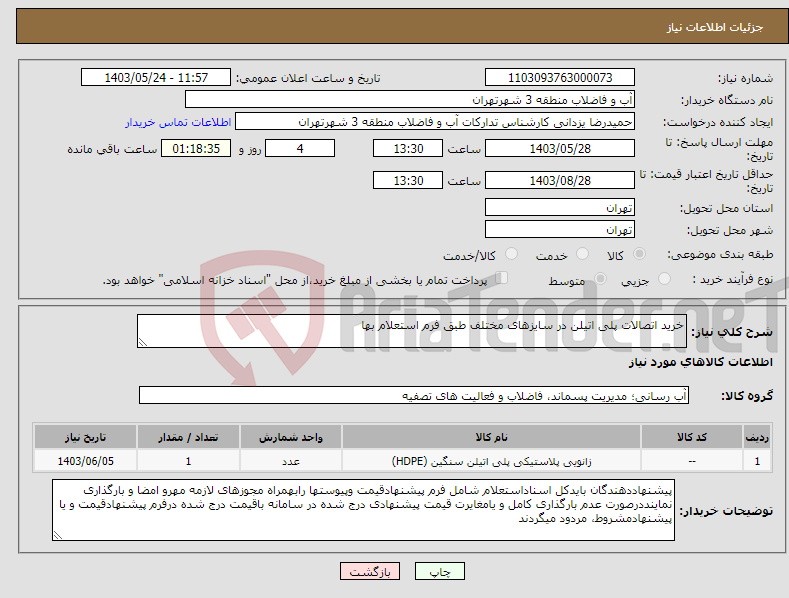The image size is (789, 598).
Task: Click the واحد شمارش column header
Action: [290, 437]
